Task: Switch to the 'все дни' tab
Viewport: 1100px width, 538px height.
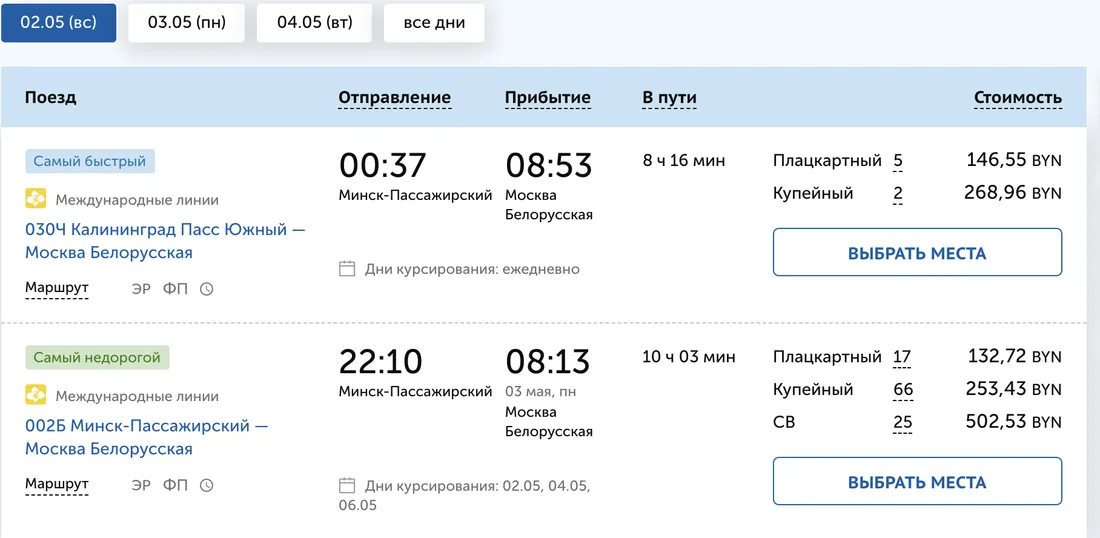Action: tap(434, 22)
